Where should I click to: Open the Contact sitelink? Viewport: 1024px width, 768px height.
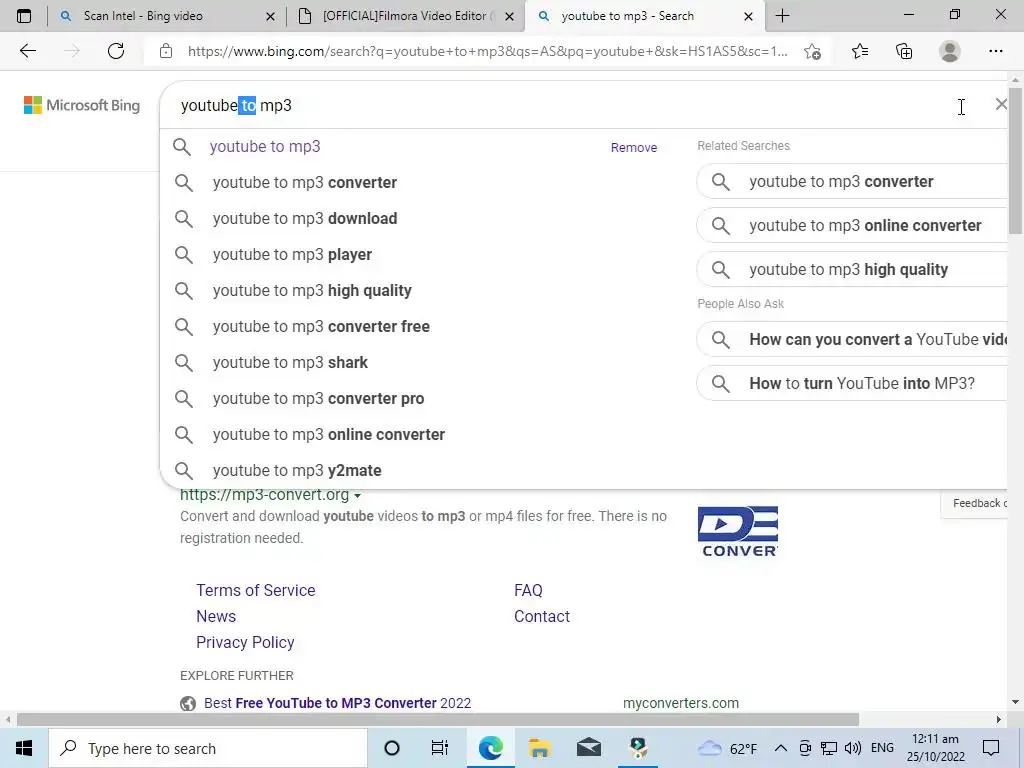coord(541,616)
